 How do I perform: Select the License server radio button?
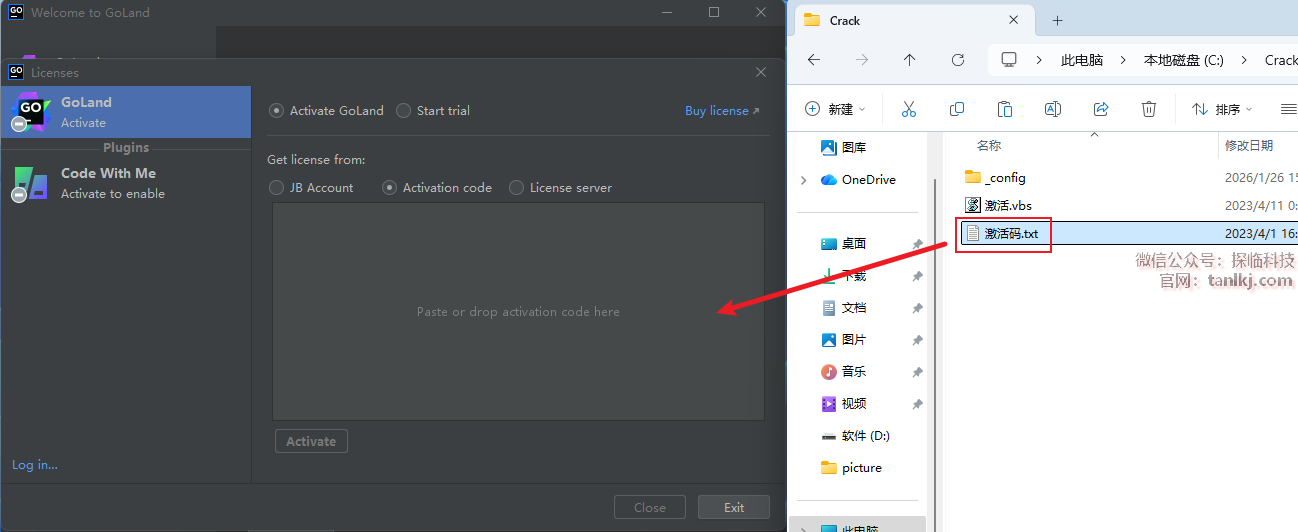click(x=517, y=188)
